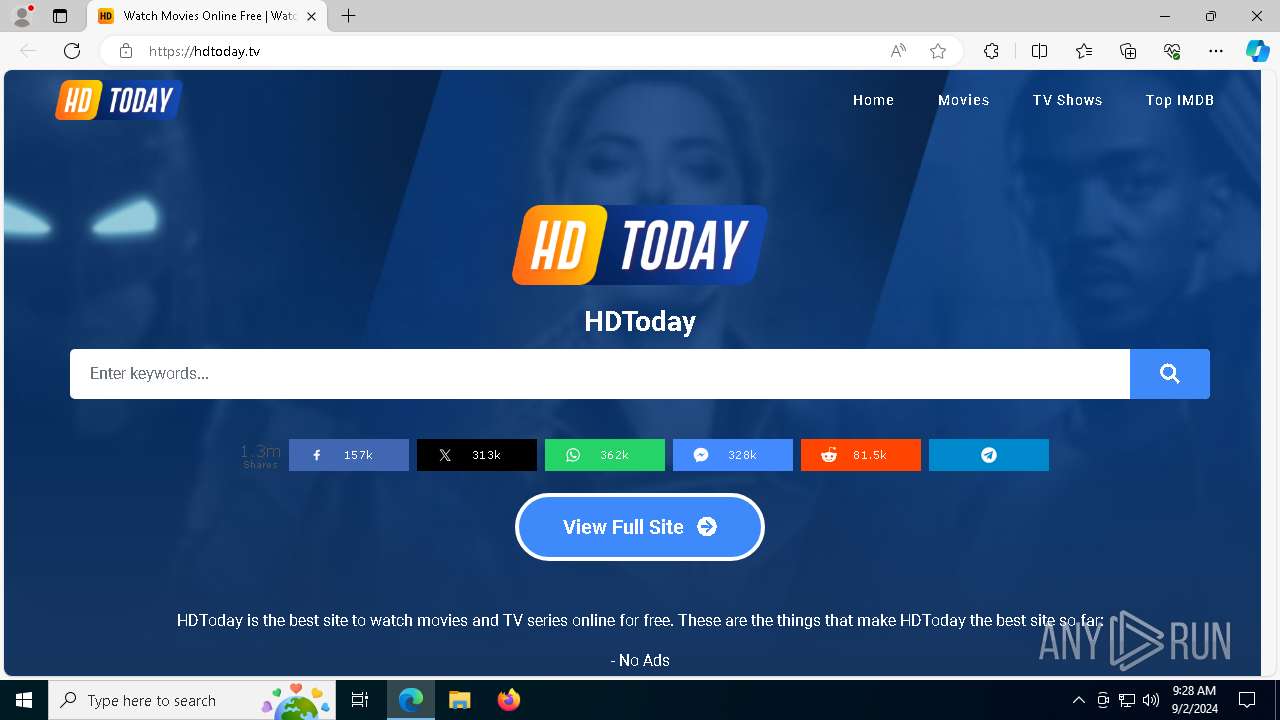Open the Favorites list
Viewport: 1280px width, 720px height.
coord(1084,51)
